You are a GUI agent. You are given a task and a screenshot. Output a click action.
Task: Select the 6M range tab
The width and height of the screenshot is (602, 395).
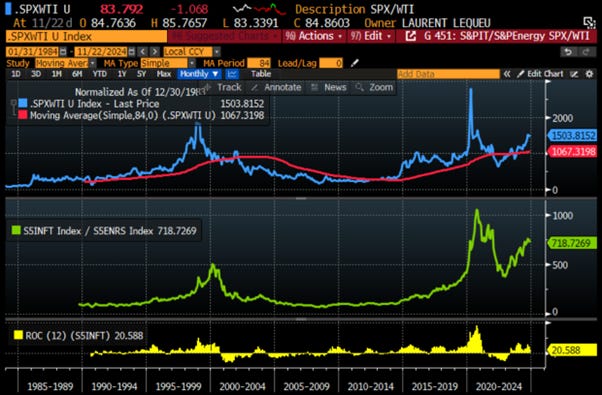click(x=77, y=74)
